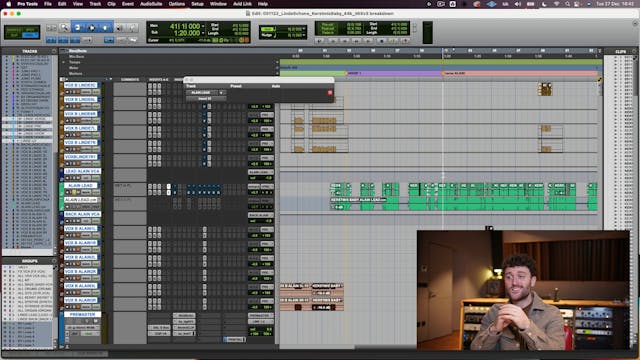Select the Trim tool
This screenshot has width=640, height=360.
(x=78, y=28)
